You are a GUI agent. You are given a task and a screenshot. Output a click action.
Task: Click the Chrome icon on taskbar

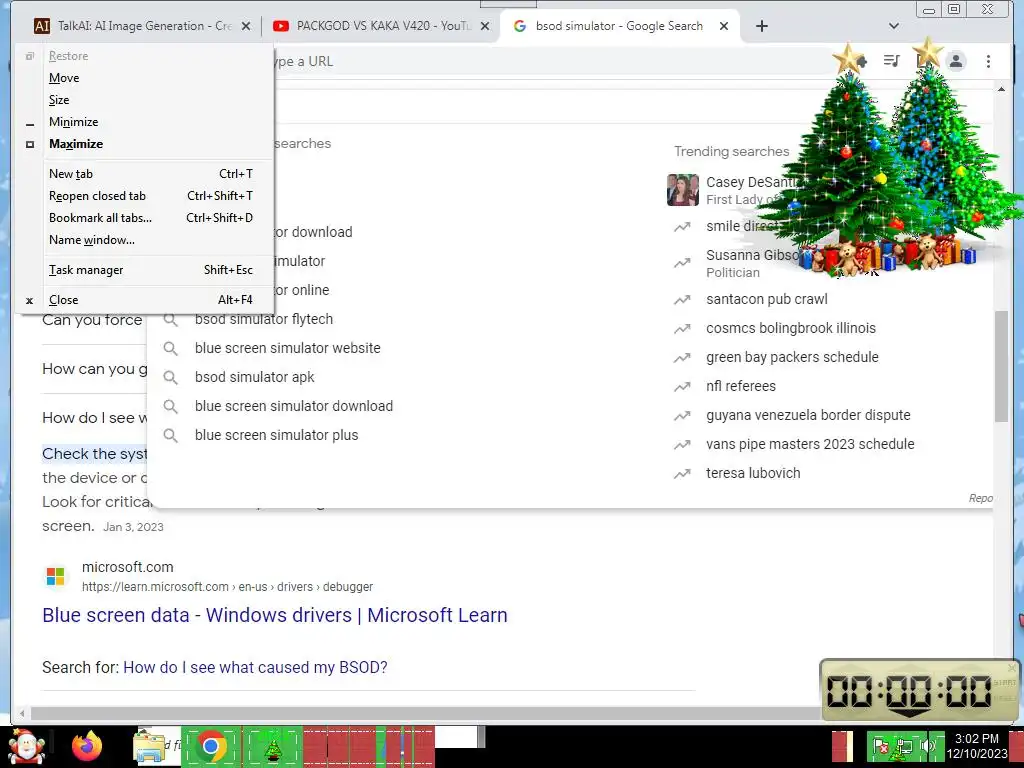(210, 746)
